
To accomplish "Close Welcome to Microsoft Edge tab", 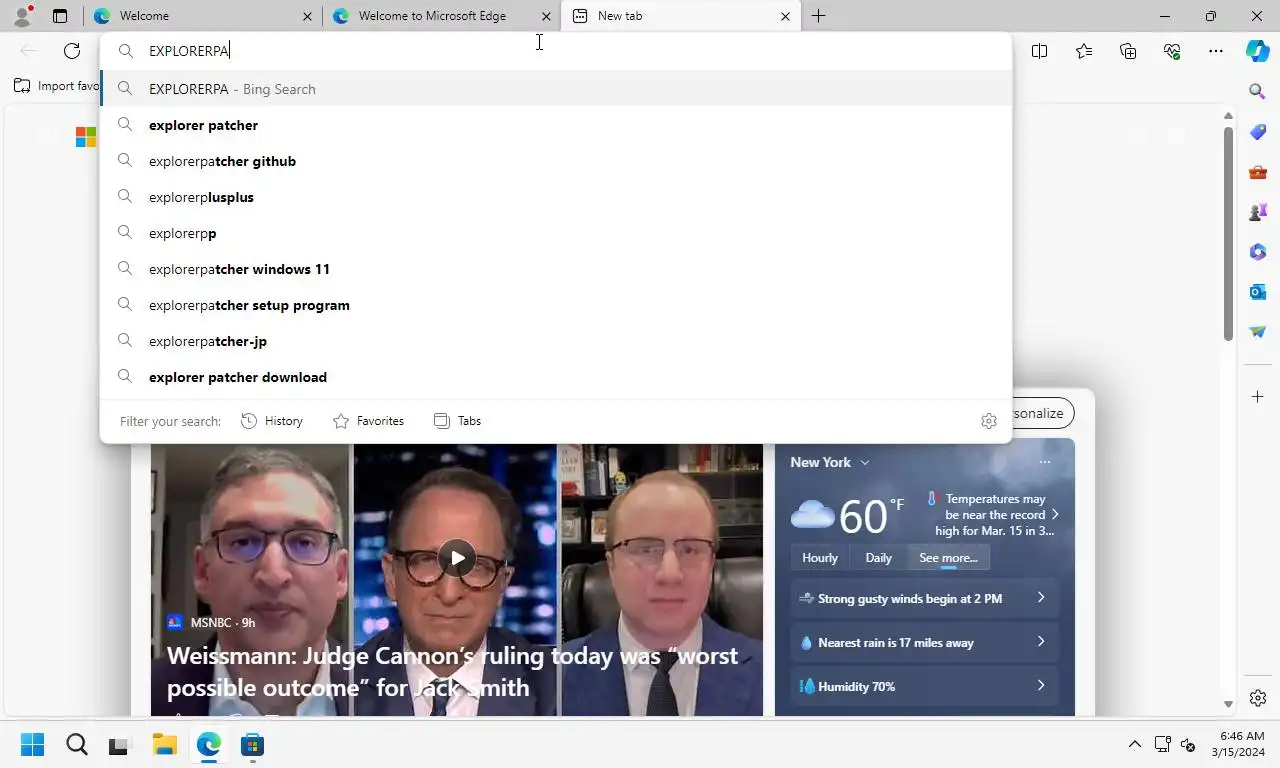I will tap(546, 16).
